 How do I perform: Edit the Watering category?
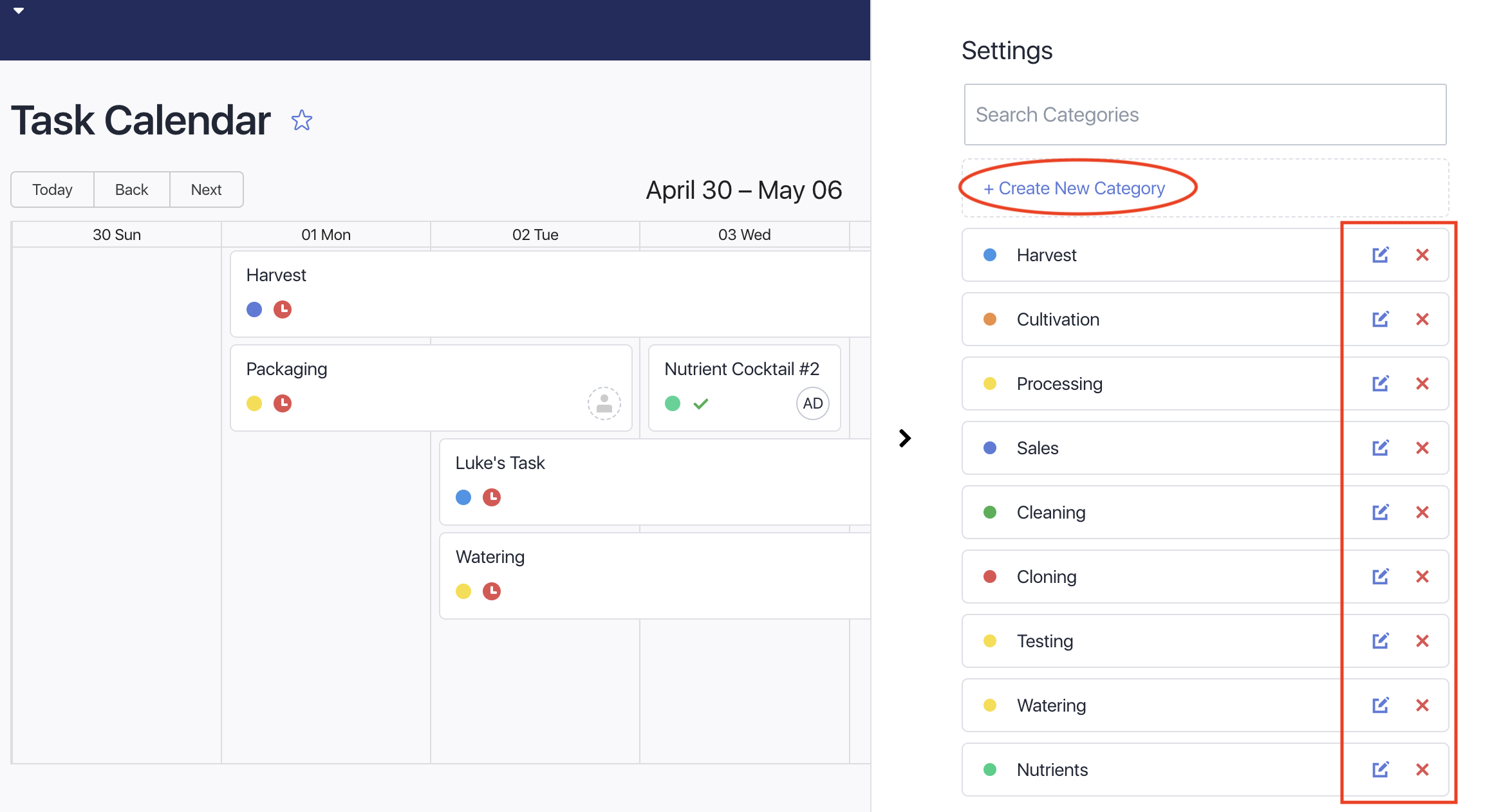pos(1380,705)
